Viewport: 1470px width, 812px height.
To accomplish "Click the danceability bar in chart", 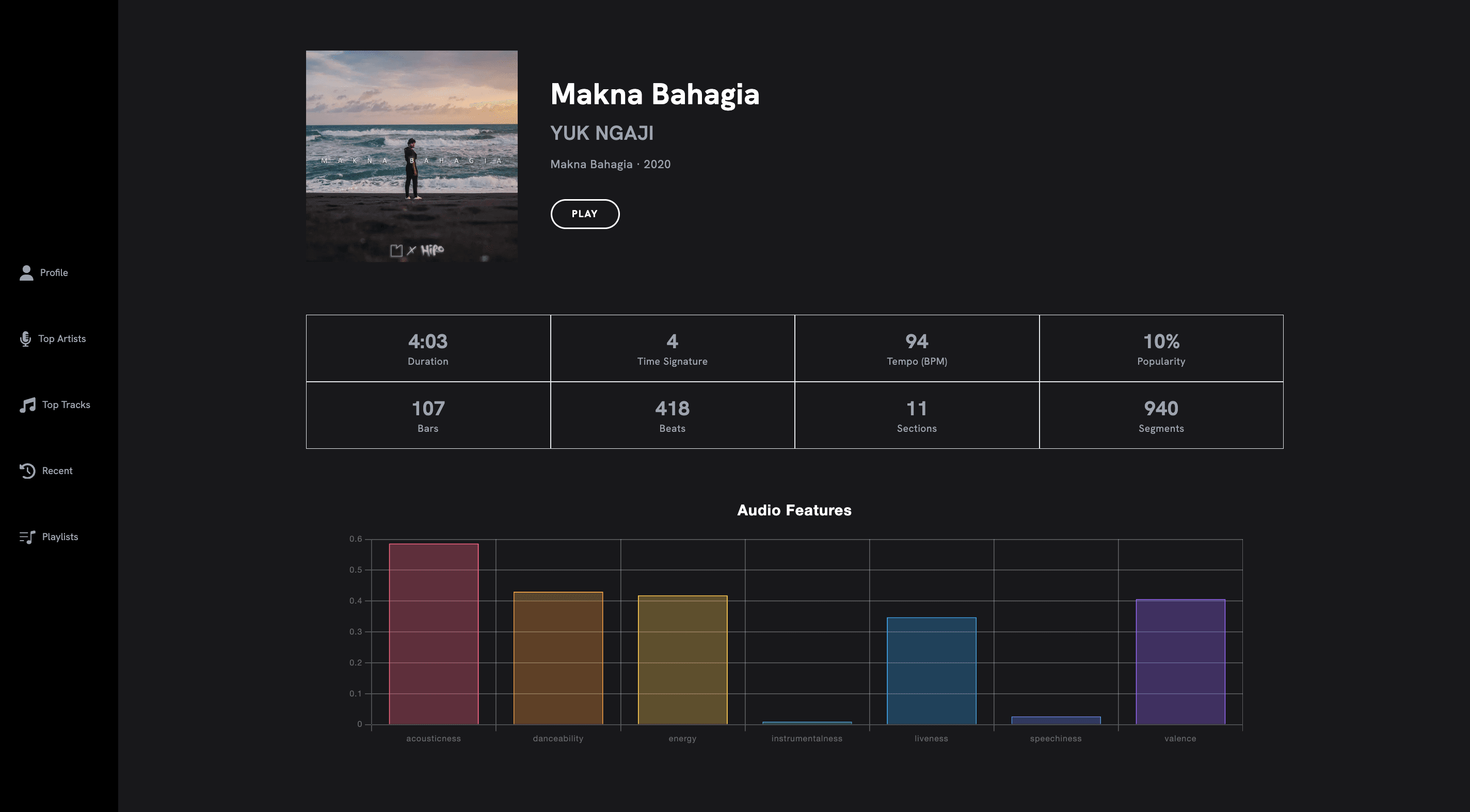I will (557, 658).
